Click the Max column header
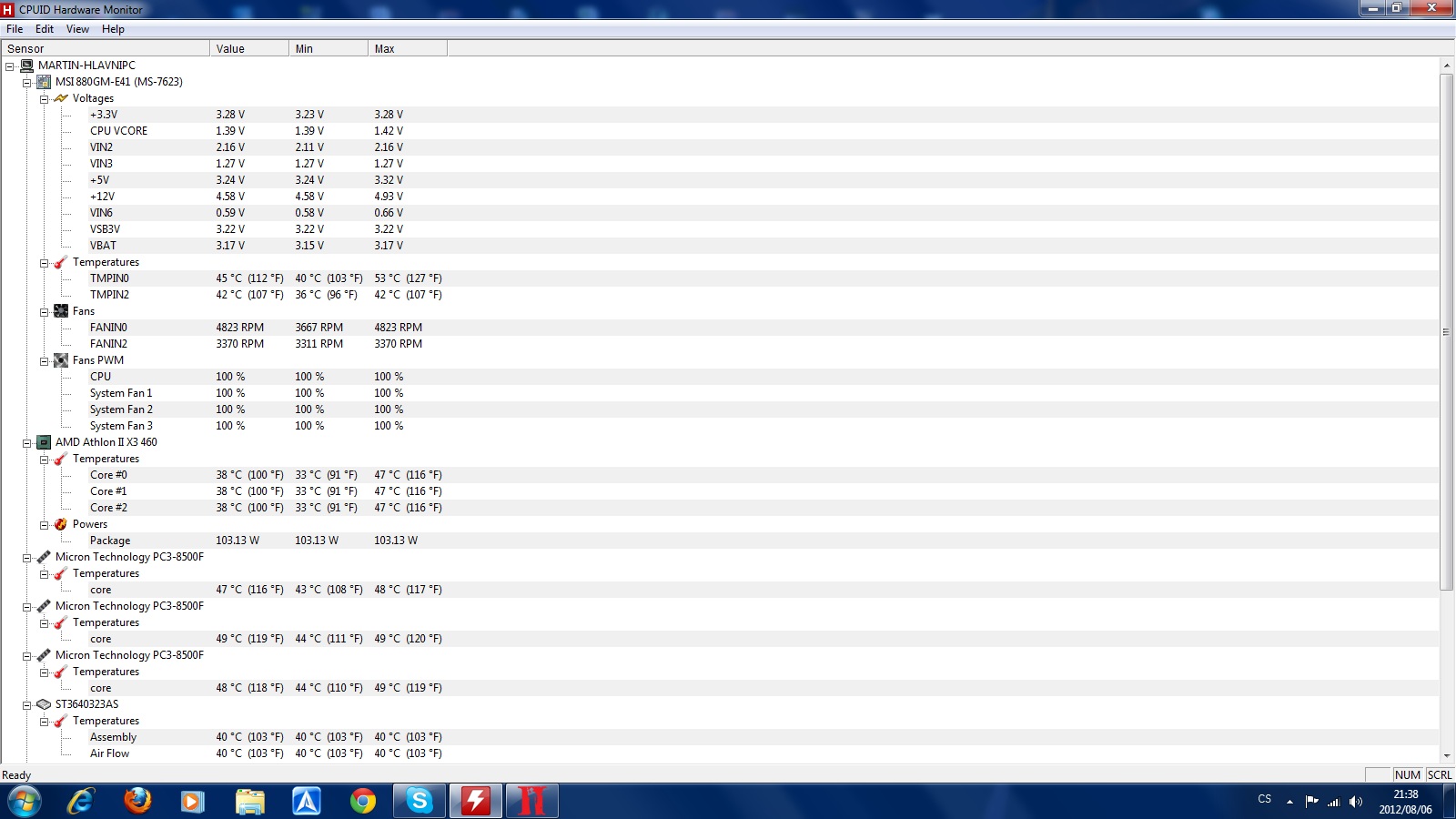The height and width of the screenshot is (819, 1456). [x=407, y=49]
